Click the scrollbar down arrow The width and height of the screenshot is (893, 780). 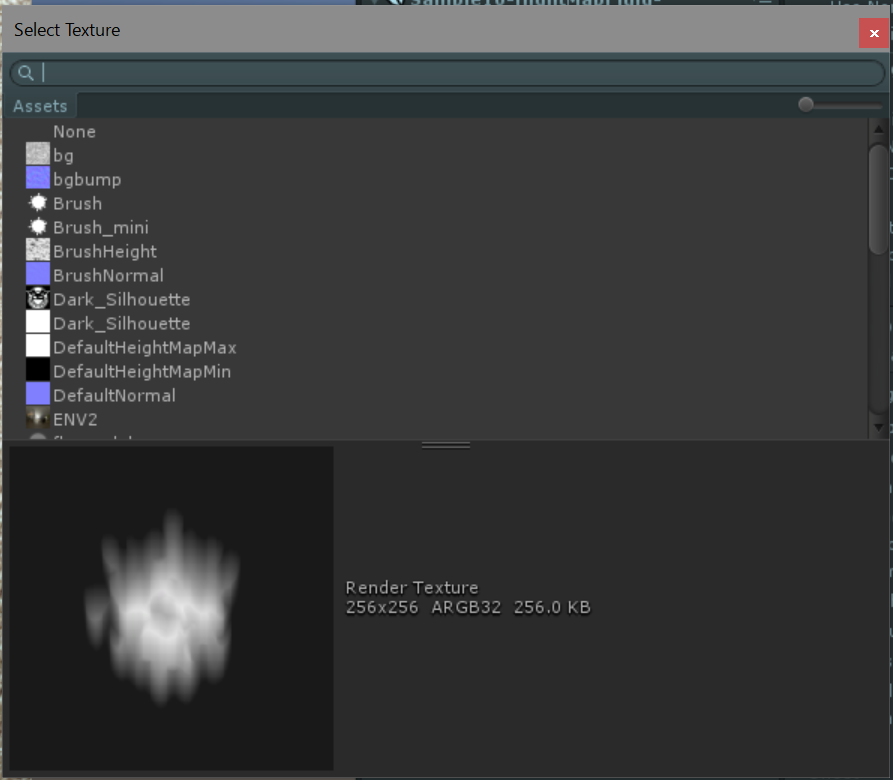click(x=878, y=428)
